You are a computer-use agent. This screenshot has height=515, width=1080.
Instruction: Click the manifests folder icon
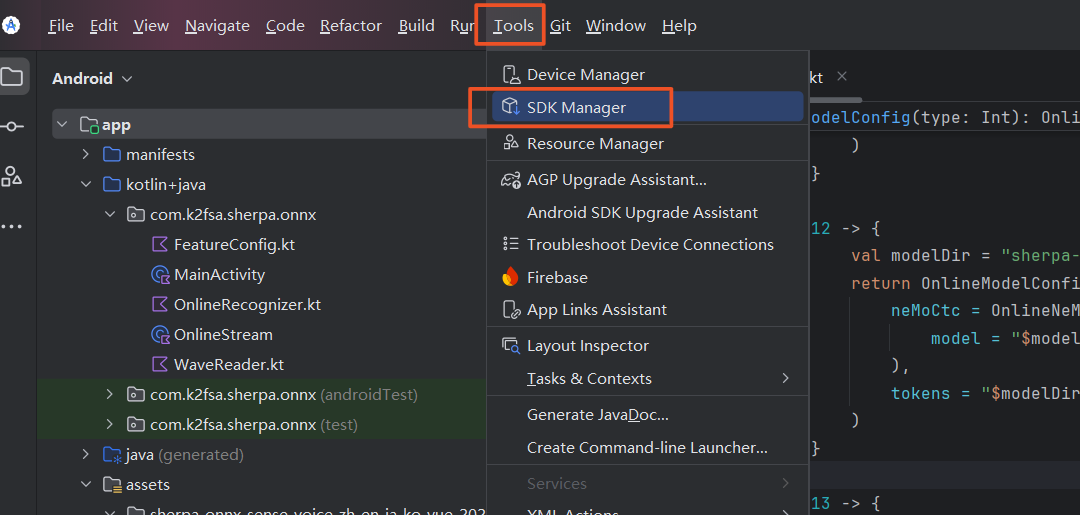pyautogui.click(x=112, y=154)
